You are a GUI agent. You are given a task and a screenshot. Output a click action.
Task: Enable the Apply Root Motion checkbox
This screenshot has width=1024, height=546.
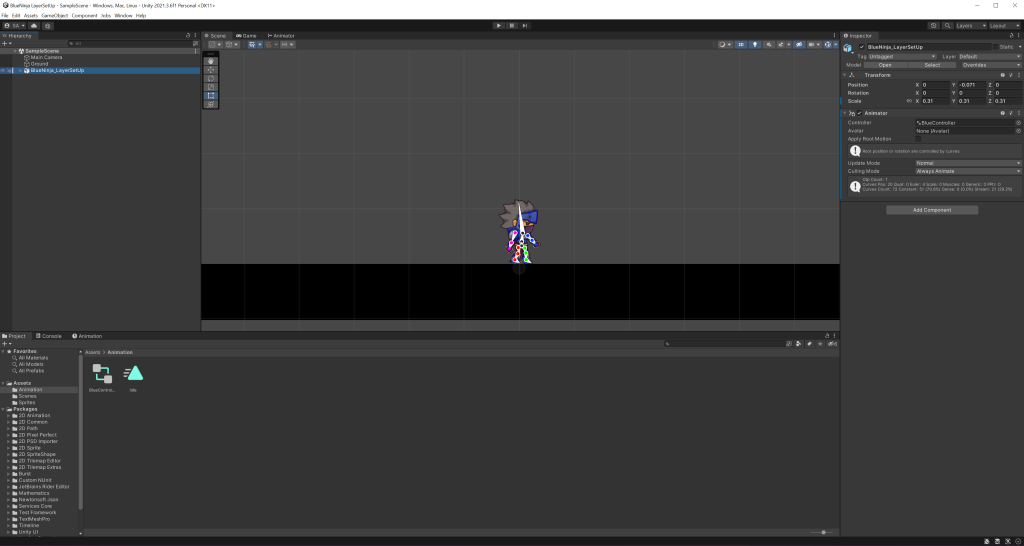[920, 139]
